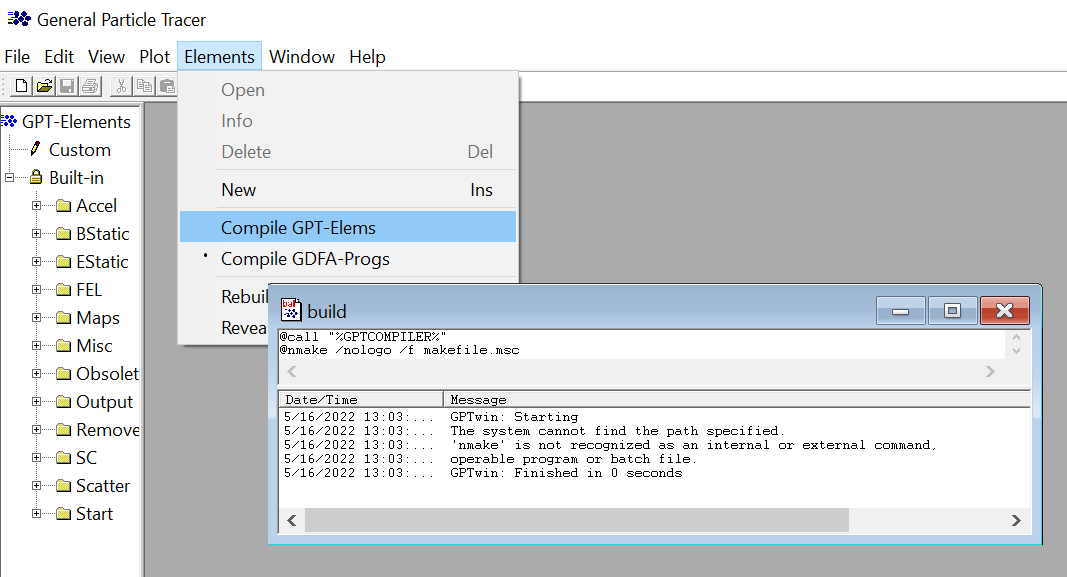This screenshot has width=1067, height=577.
Task: Click the Start folder icon
Action: (63, 514)
